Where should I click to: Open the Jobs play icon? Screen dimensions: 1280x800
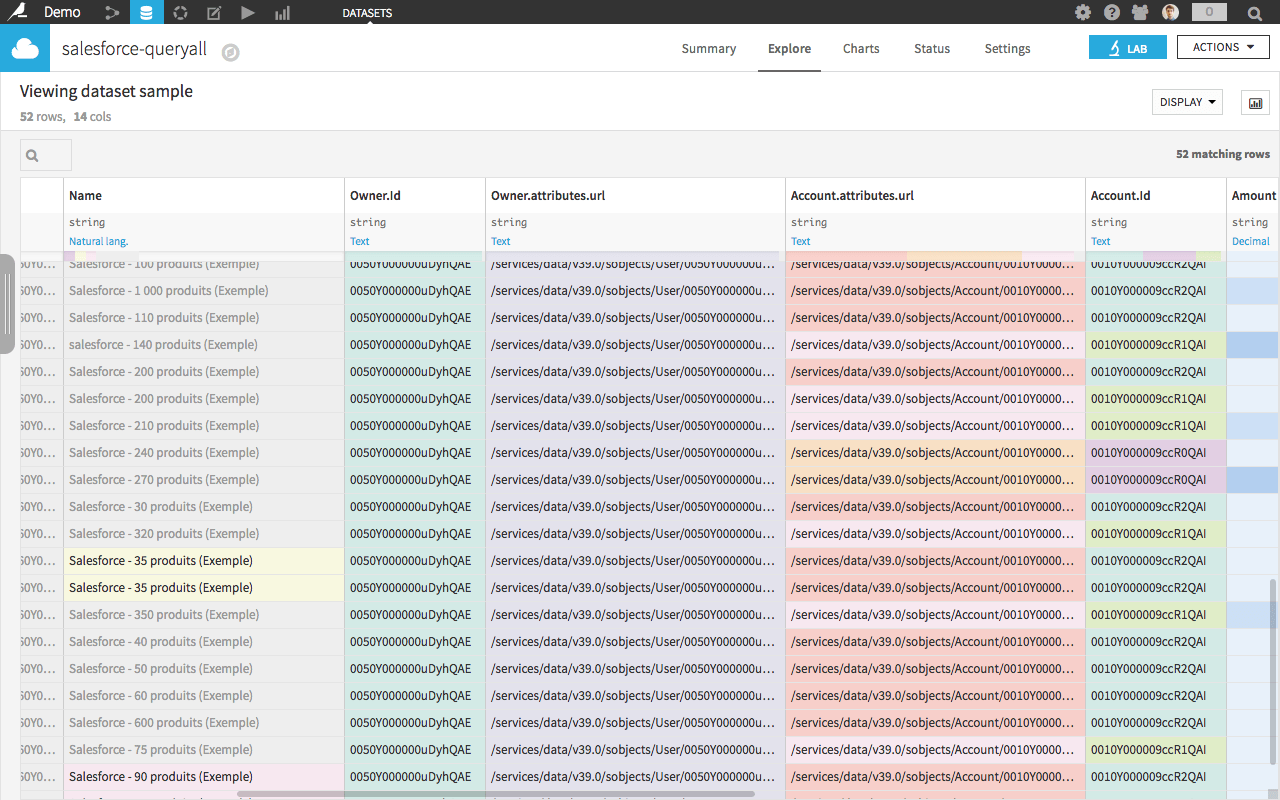click(x=248, y=13)
